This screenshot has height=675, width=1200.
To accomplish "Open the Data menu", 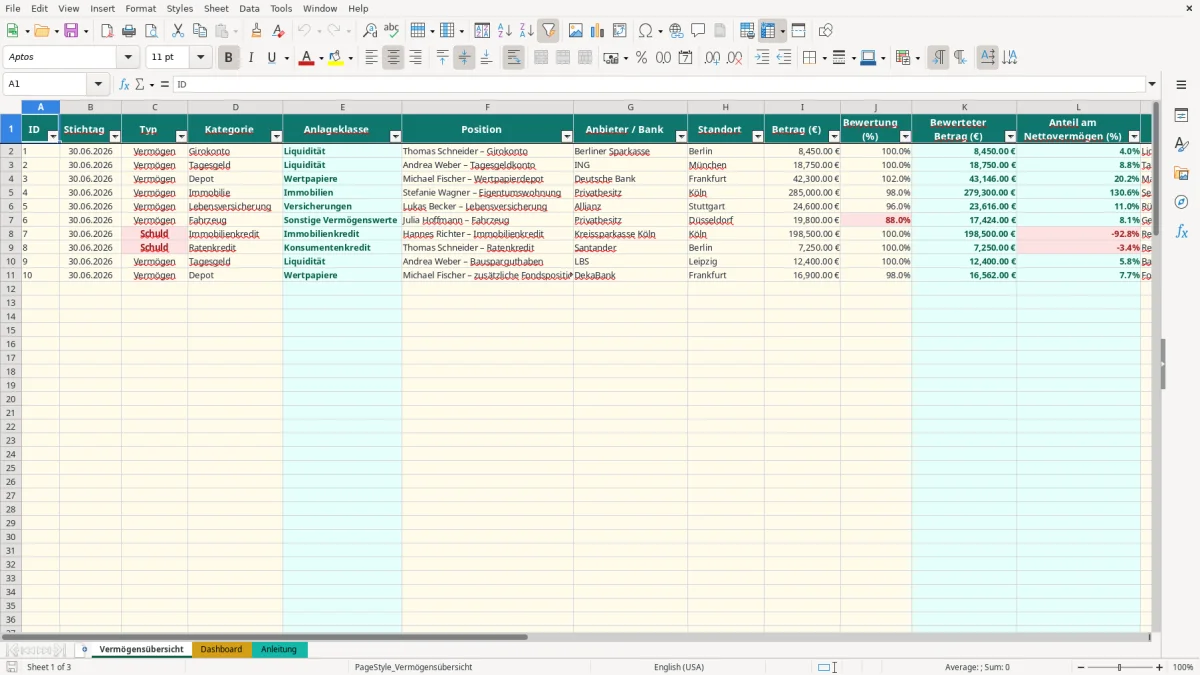I will pos(249,8).
